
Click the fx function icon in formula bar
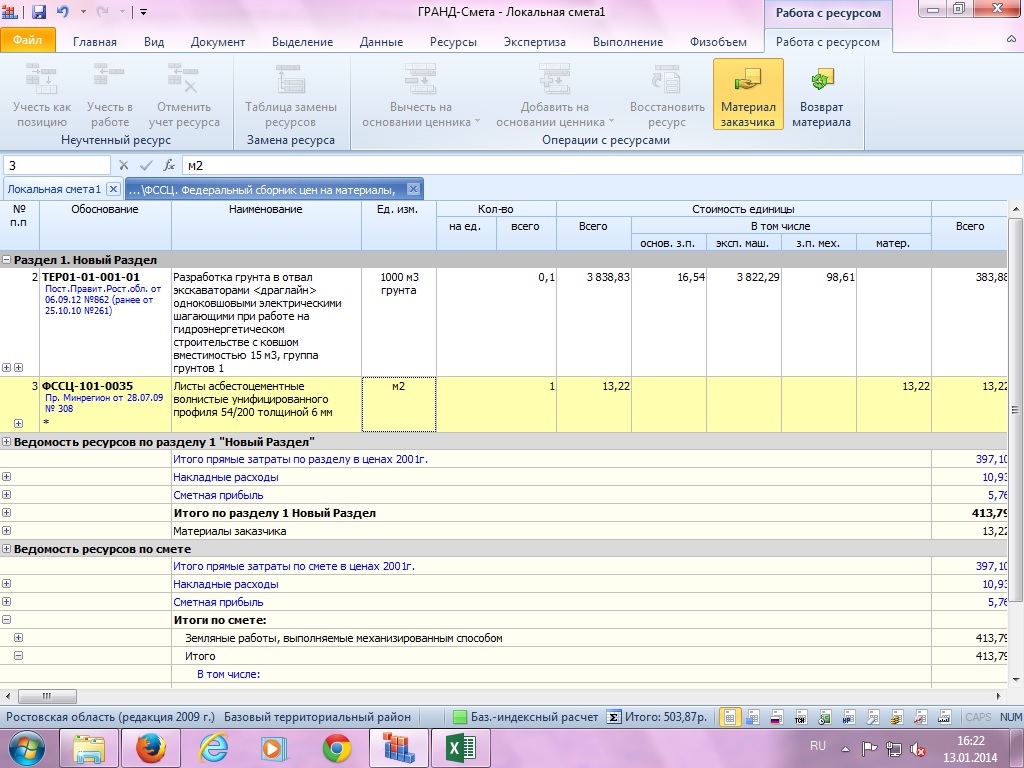pos(169,165)
